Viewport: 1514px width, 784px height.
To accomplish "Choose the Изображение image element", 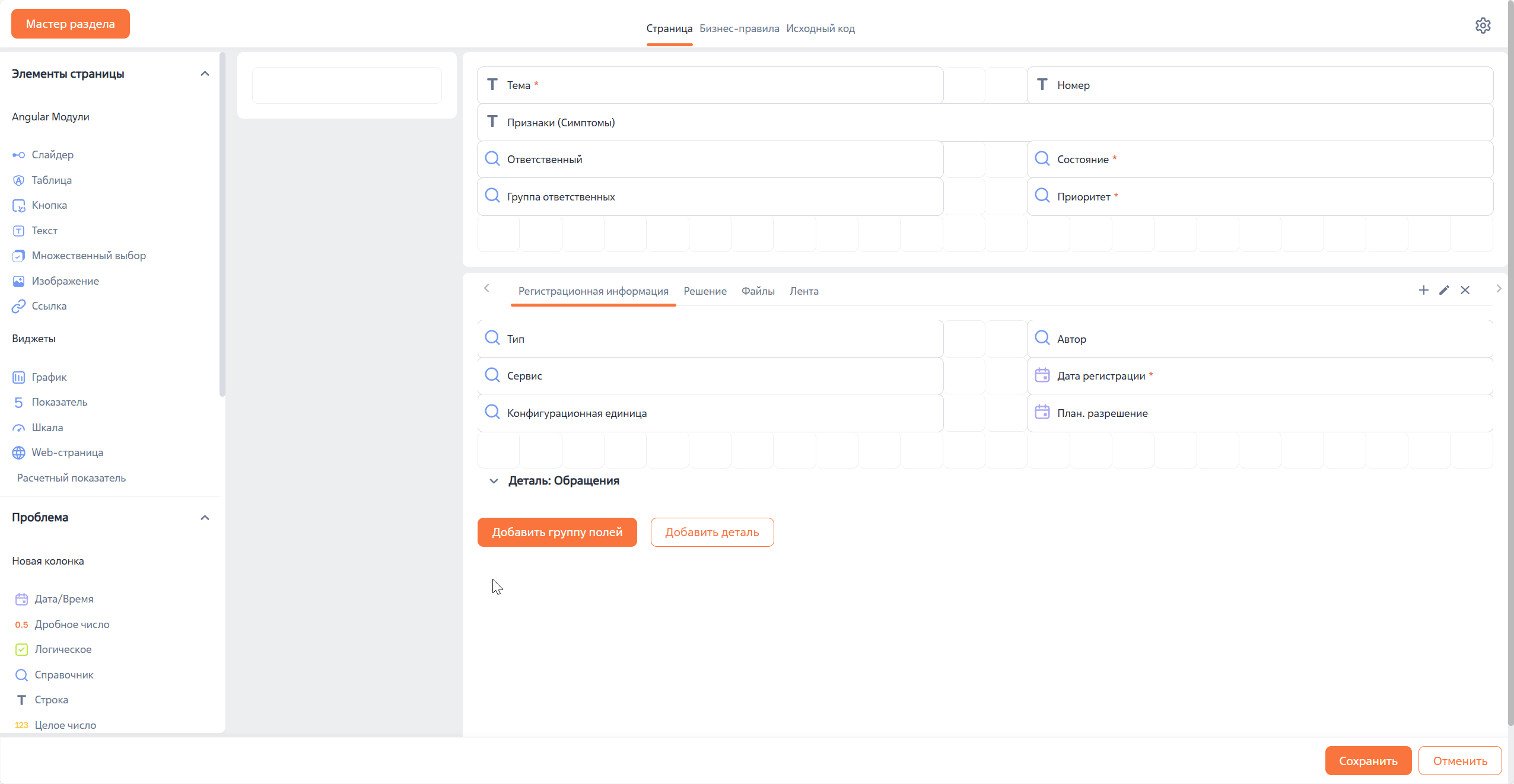I will [18, 281].
